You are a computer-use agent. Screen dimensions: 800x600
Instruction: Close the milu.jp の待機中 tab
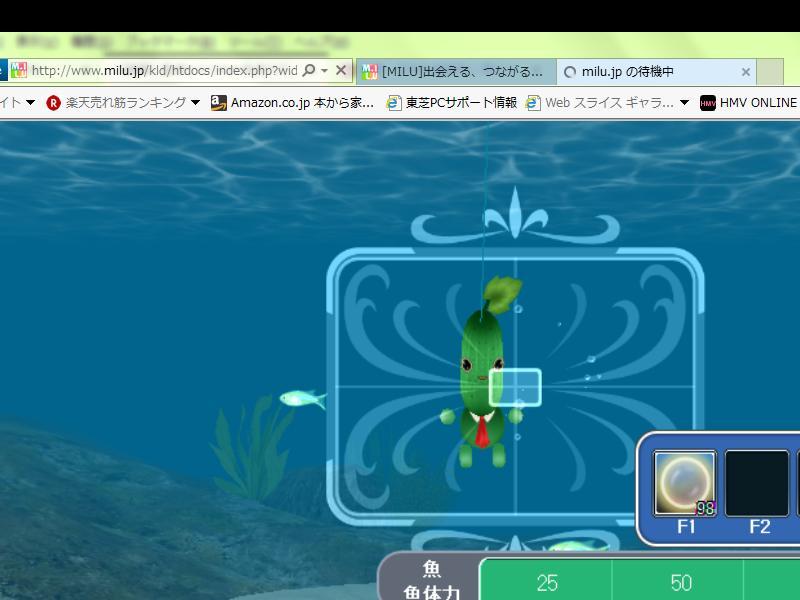(x=745, y=72)
